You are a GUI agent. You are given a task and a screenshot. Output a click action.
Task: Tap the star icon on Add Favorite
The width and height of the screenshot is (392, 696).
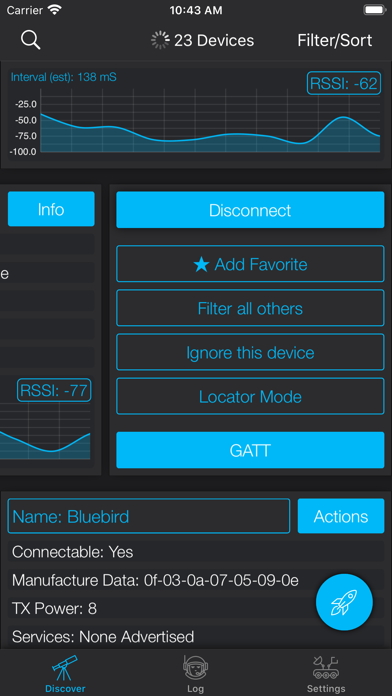tap(201, 265)
